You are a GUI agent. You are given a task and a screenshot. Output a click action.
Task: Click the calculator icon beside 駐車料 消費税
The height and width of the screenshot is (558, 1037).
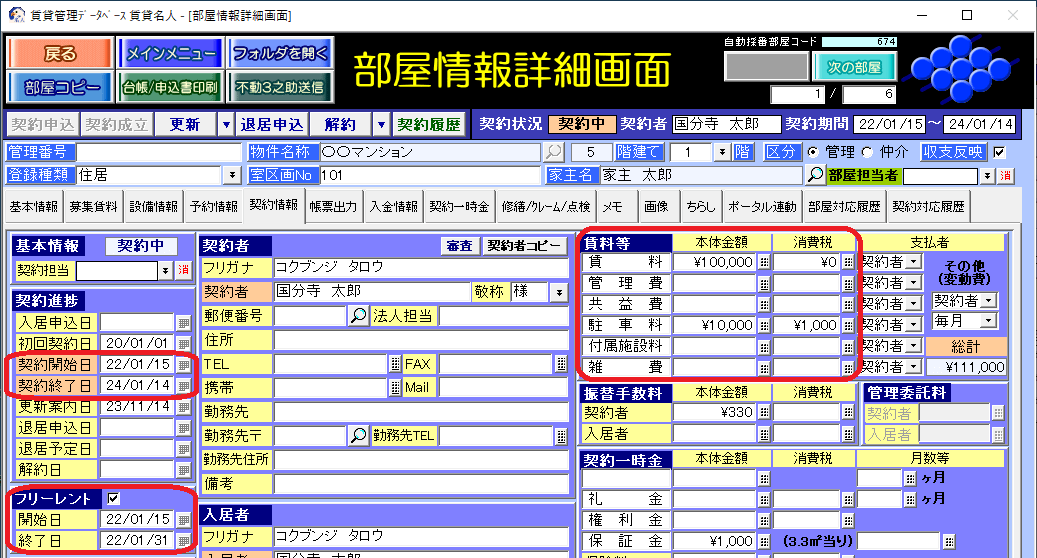tap(848, 325)
